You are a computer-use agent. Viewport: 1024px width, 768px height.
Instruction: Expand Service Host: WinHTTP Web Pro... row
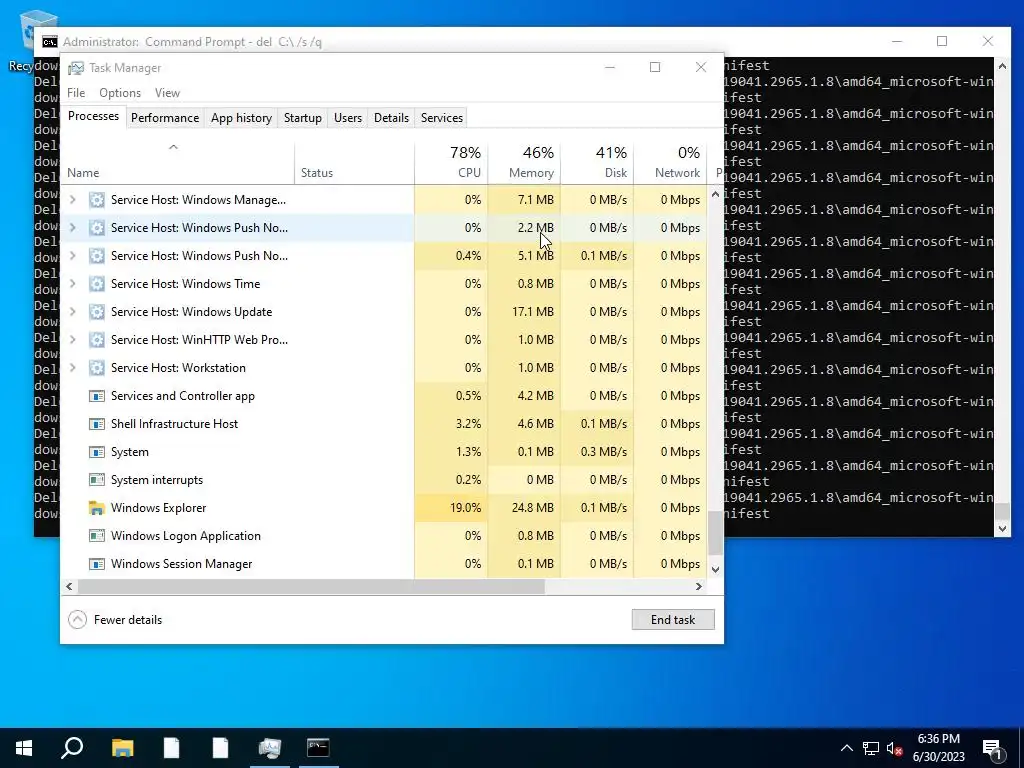[x=72, y=340]
